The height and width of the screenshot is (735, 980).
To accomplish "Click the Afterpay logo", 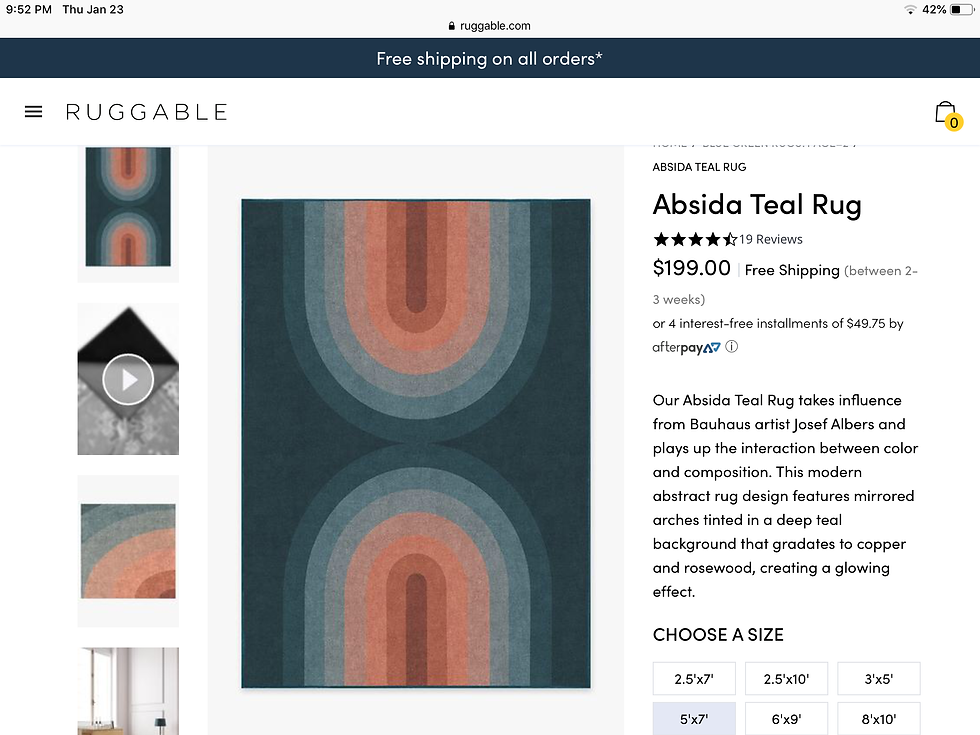I will 686,347.
